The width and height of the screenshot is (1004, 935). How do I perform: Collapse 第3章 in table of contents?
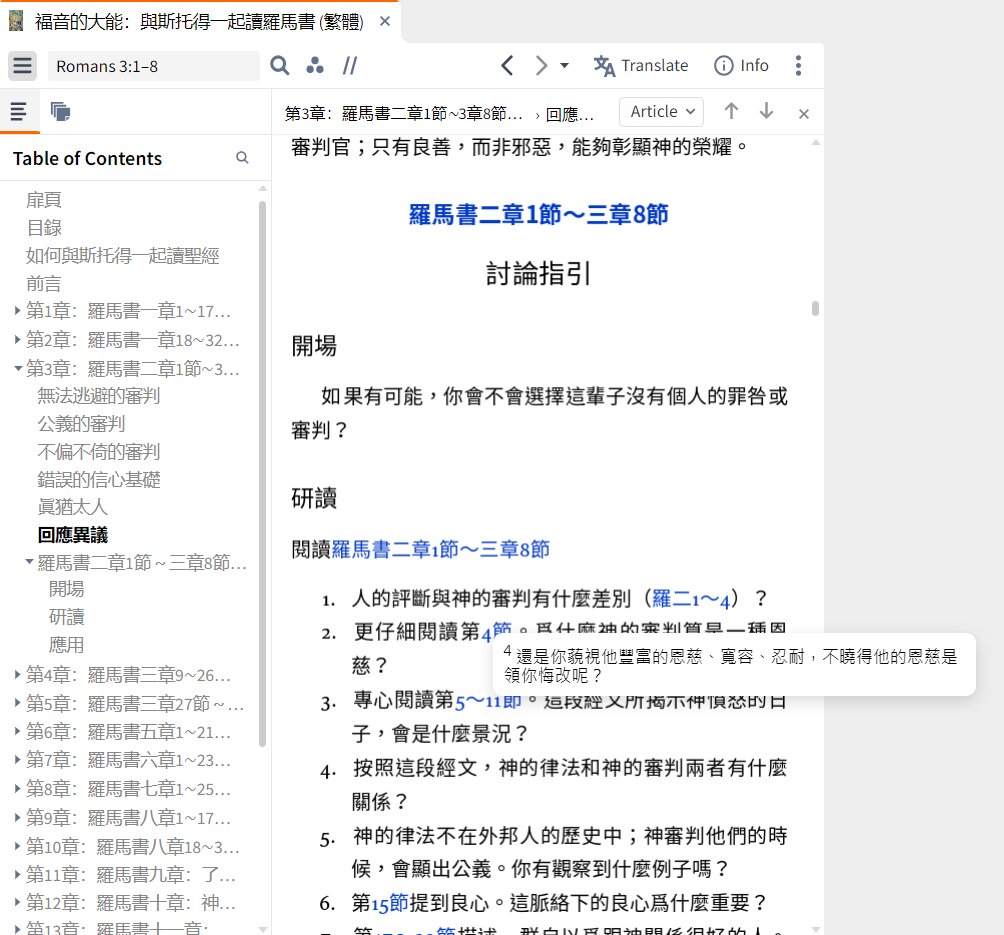coord(18,368)
